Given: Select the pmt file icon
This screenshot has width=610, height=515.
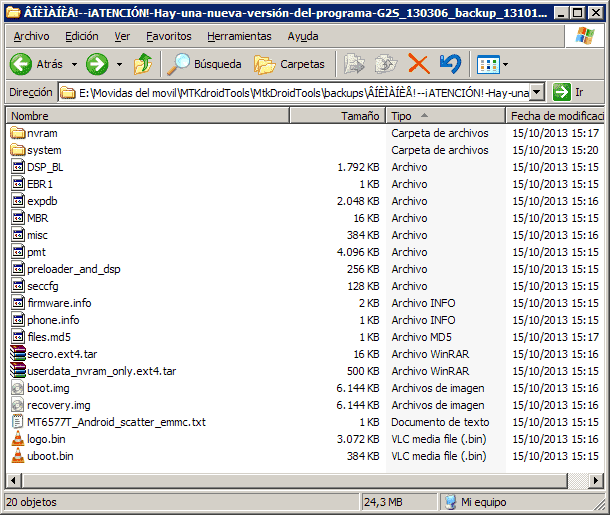Looking at the screenshot, I should [18, 252].
